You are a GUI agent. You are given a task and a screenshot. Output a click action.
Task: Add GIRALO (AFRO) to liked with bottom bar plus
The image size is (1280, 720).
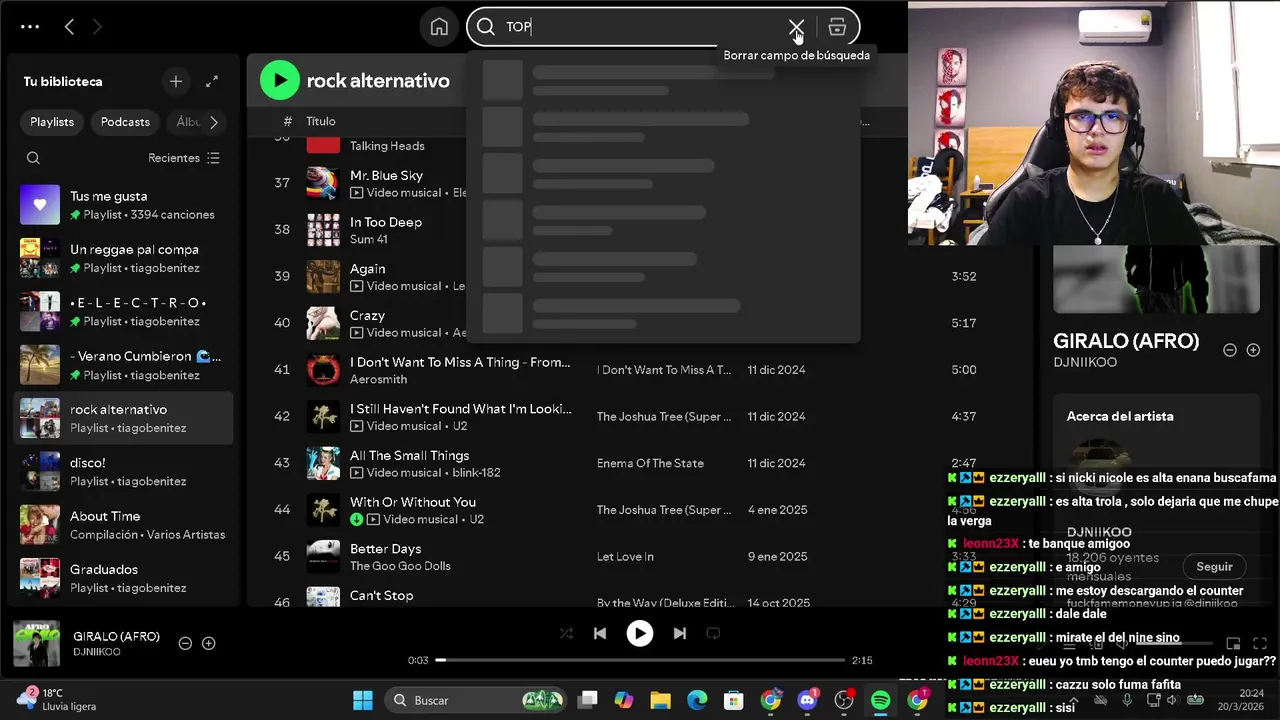209,643
